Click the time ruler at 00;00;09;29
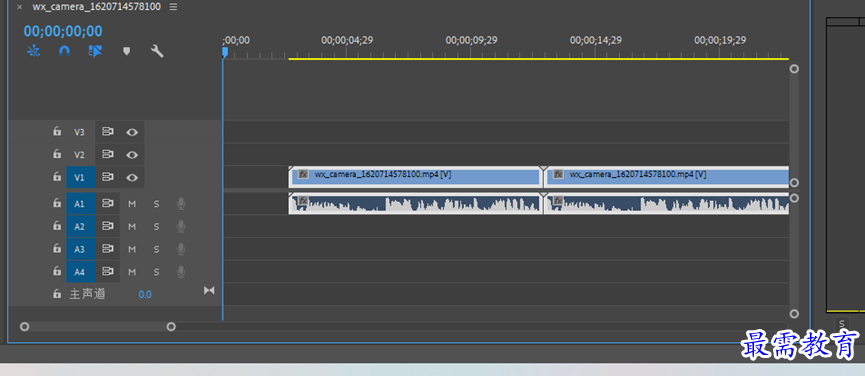The width and height of the screenshot is (865, 376). [471, 40]
